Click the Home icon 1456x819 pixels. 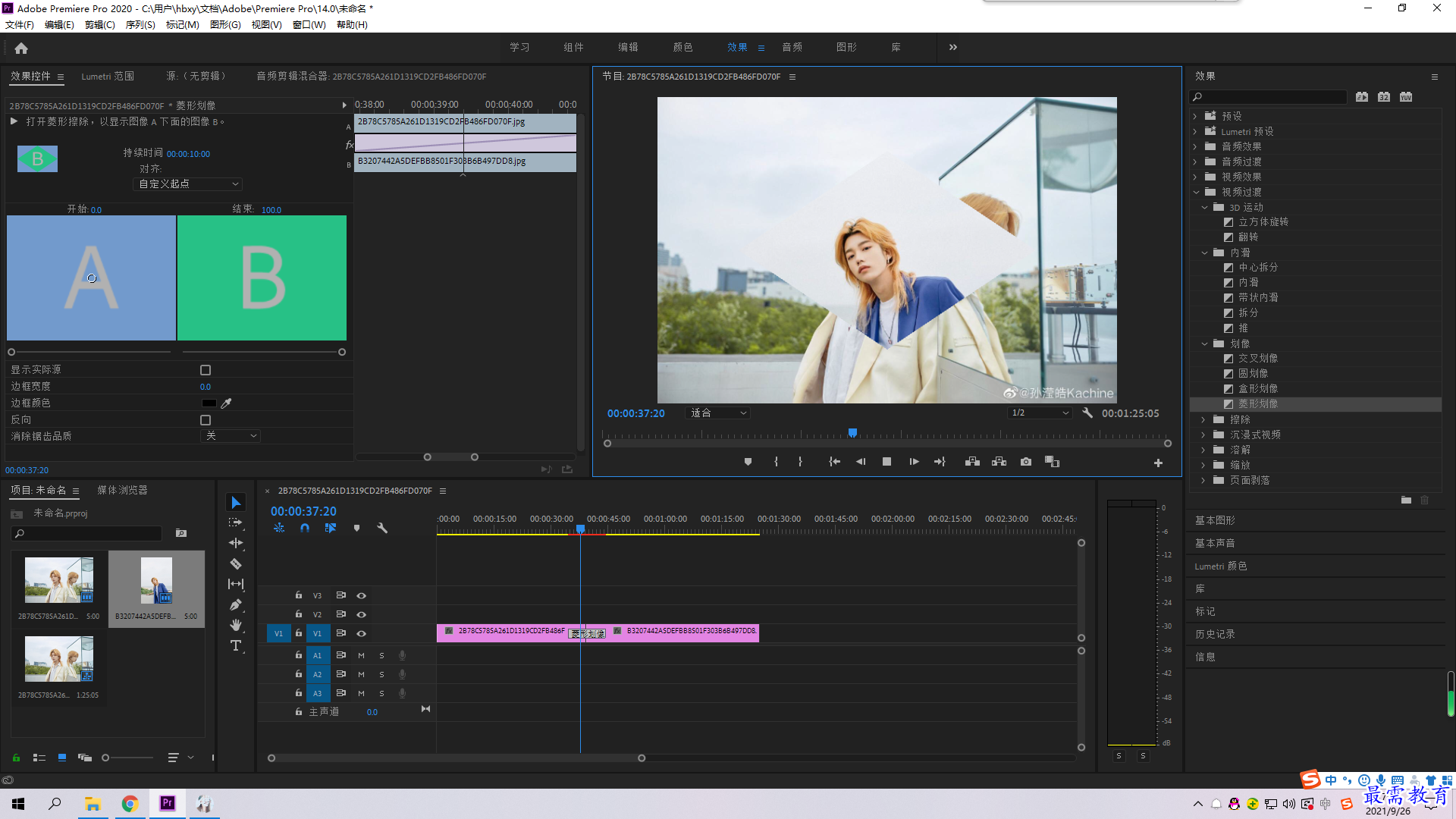pos(21,48)
